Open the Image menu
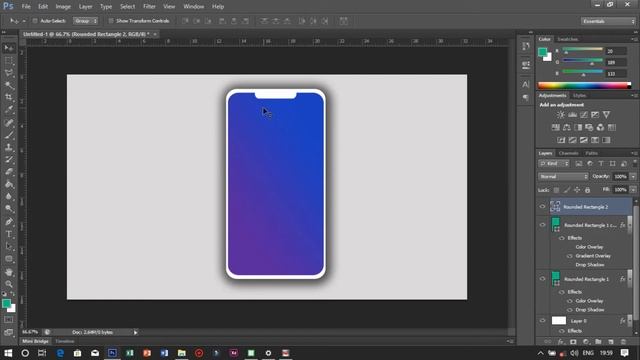This screenshot has height=360, width=640. pos(63,7)
